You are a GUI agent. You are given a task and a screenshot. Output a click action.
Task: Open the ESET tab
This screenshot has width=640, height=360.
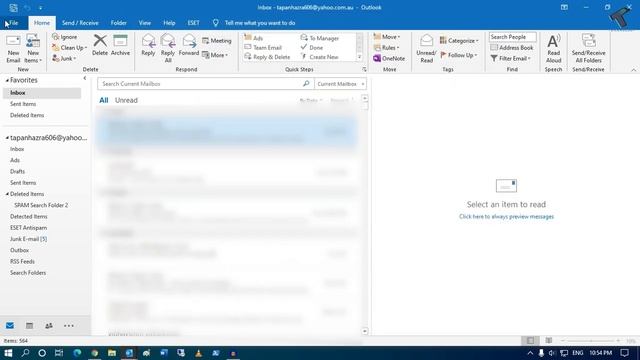tap(193, 23)
